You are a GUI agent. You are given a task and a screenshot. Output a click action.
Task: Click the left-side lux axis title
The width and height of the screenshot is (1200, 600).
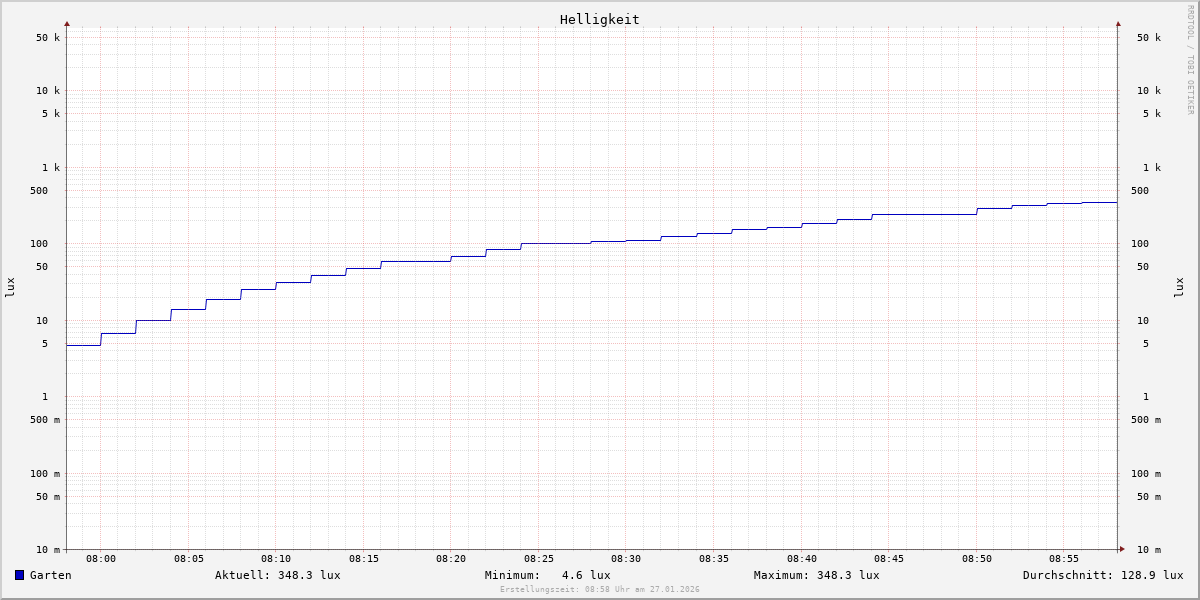tap(10, 287)
